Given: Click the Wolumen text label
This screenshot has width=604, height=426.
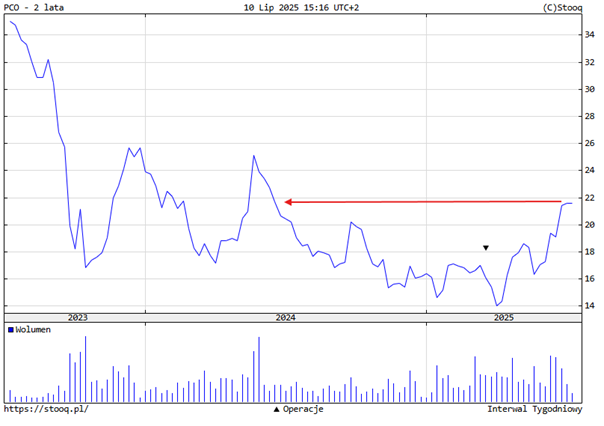Looking at the screenshot, I should 33,329.
